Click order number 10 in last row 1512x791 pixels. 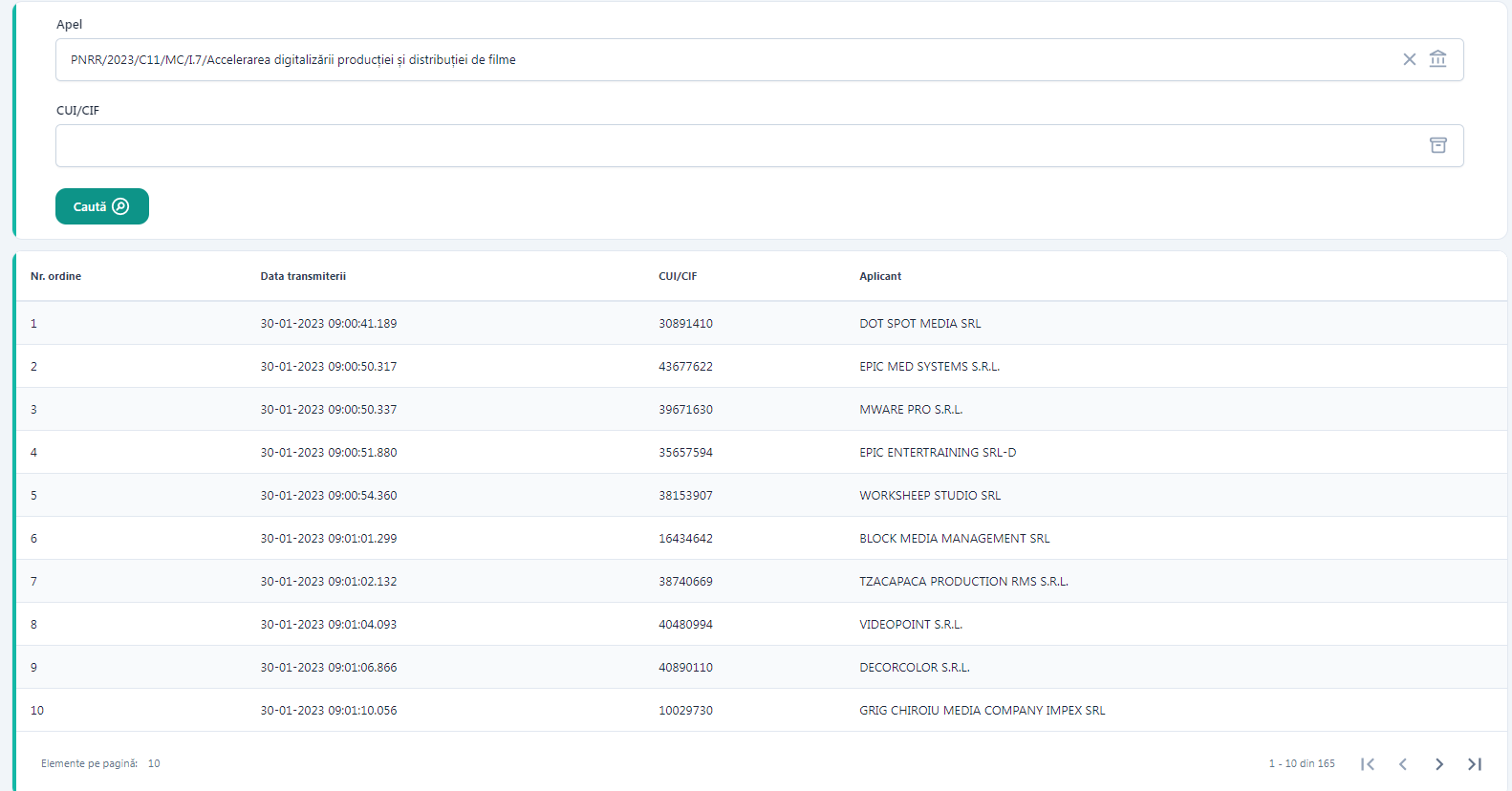(37, 710)
